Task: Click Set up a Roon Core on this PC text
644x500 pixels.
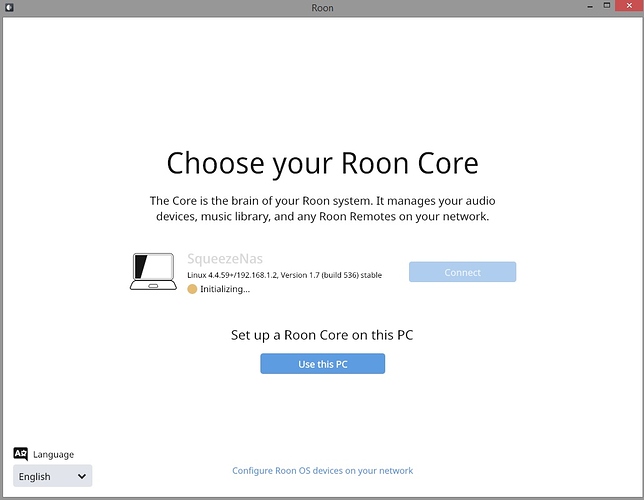Action: coord(322,335)
